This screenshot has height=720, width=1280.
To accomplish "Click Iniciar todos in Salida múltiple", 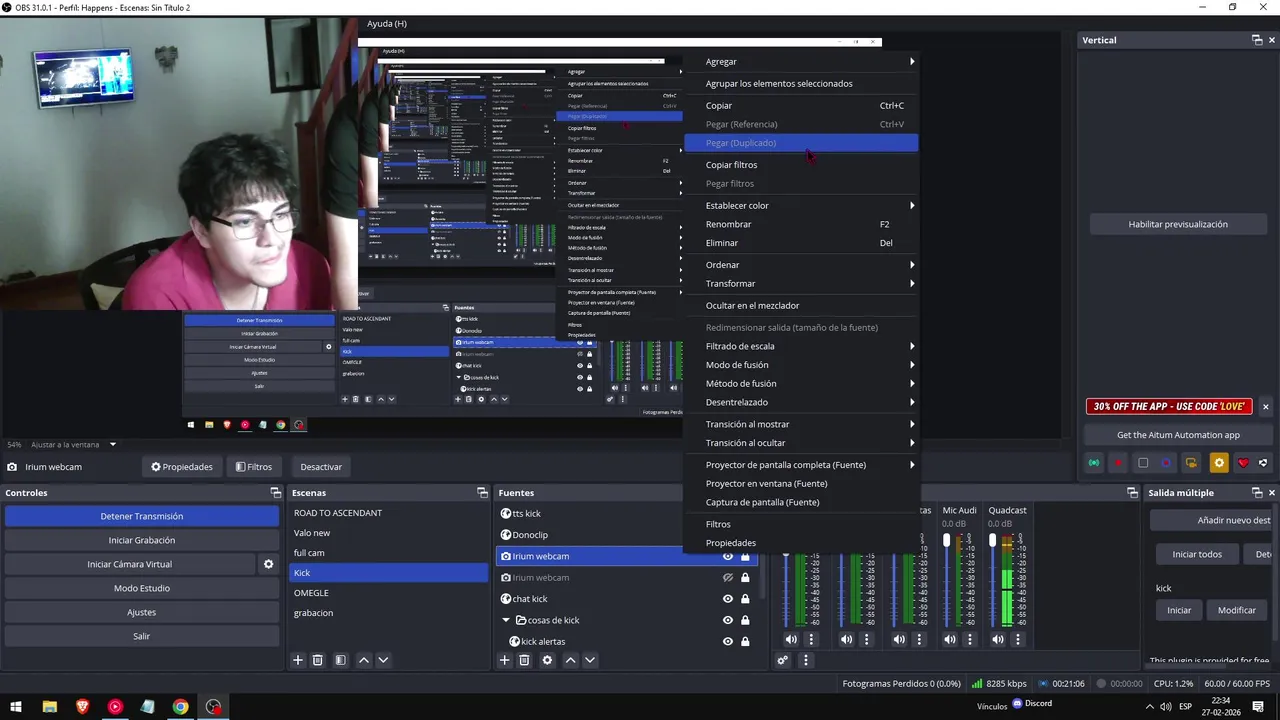I will tap(1197, 554).
